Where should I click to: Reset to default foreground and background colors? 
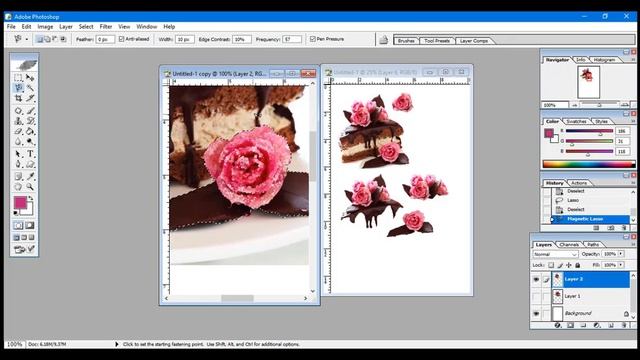click(x=16, y=213)
